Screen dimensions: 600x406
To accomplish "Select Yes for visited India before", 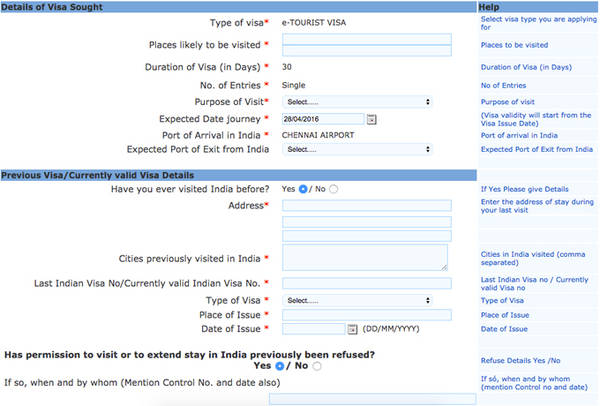I will tap(303, 189).
